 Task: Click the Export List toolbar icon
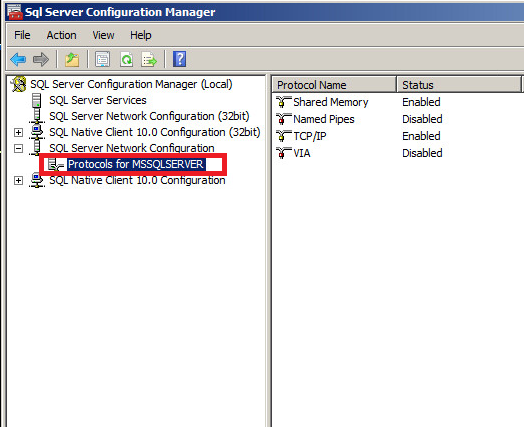pyautogui.click(x=149, y=59)
